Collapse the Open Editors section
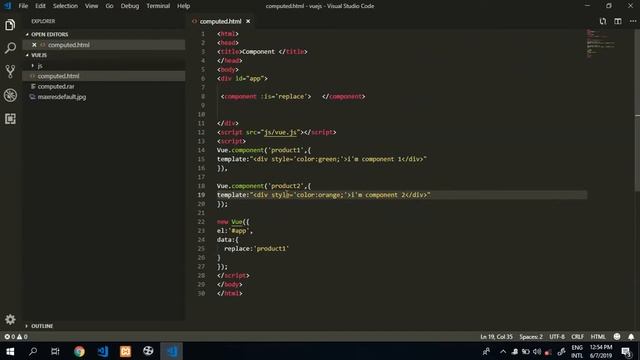 coord(49,34)
